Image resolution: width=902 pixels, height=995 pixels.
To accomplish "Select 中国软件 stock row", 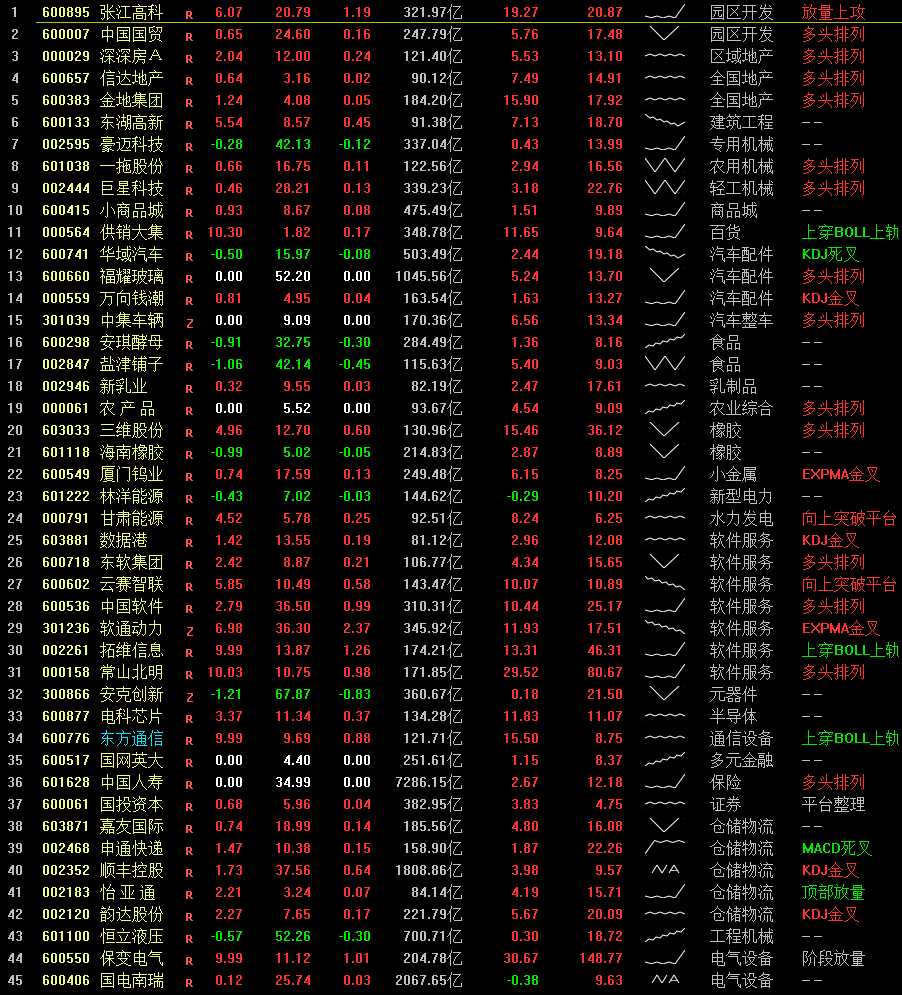I will click(x=451, y=606).
